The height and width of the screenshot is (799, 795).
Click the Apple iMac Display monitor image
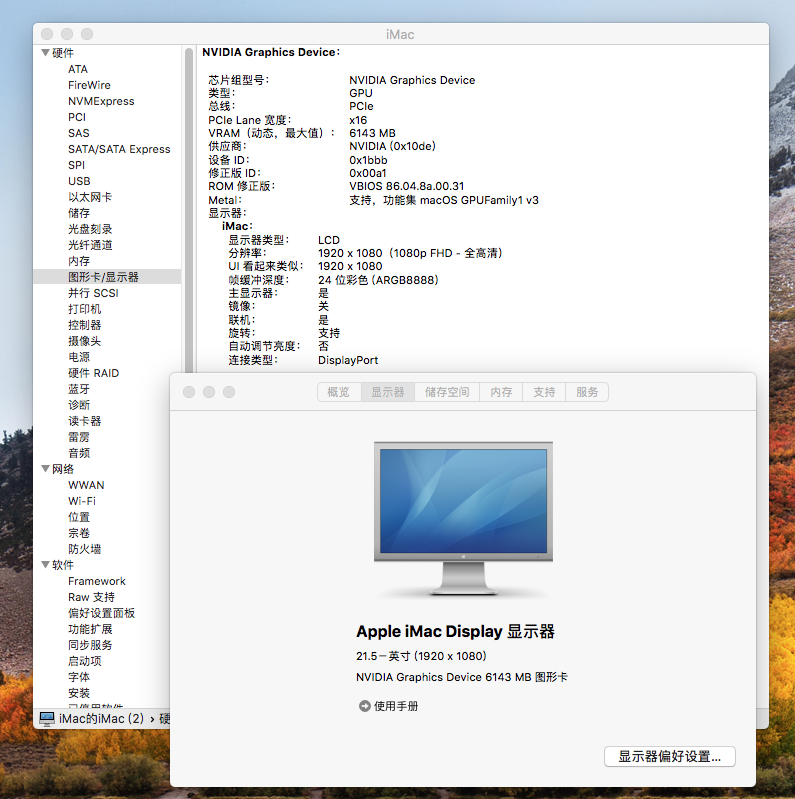coord(463,518)
